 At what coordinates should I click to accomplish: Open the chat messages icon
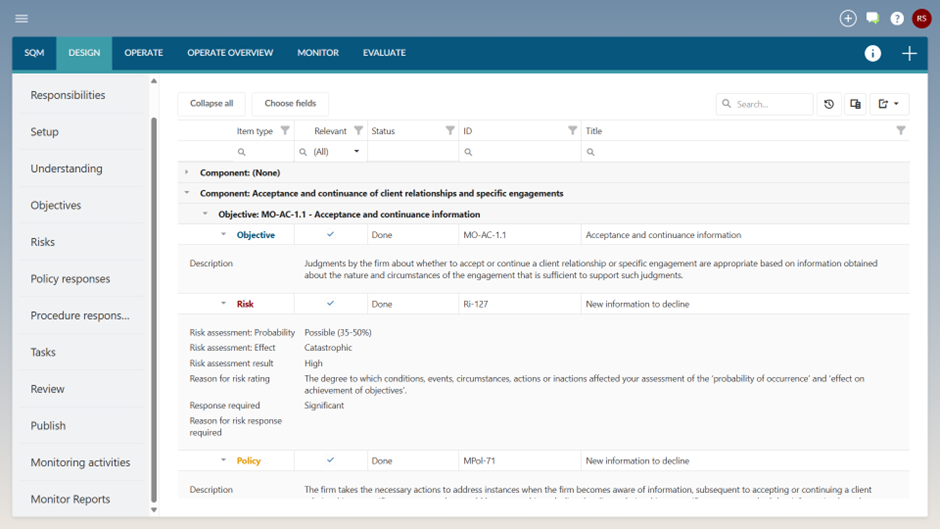pos(872,18)
